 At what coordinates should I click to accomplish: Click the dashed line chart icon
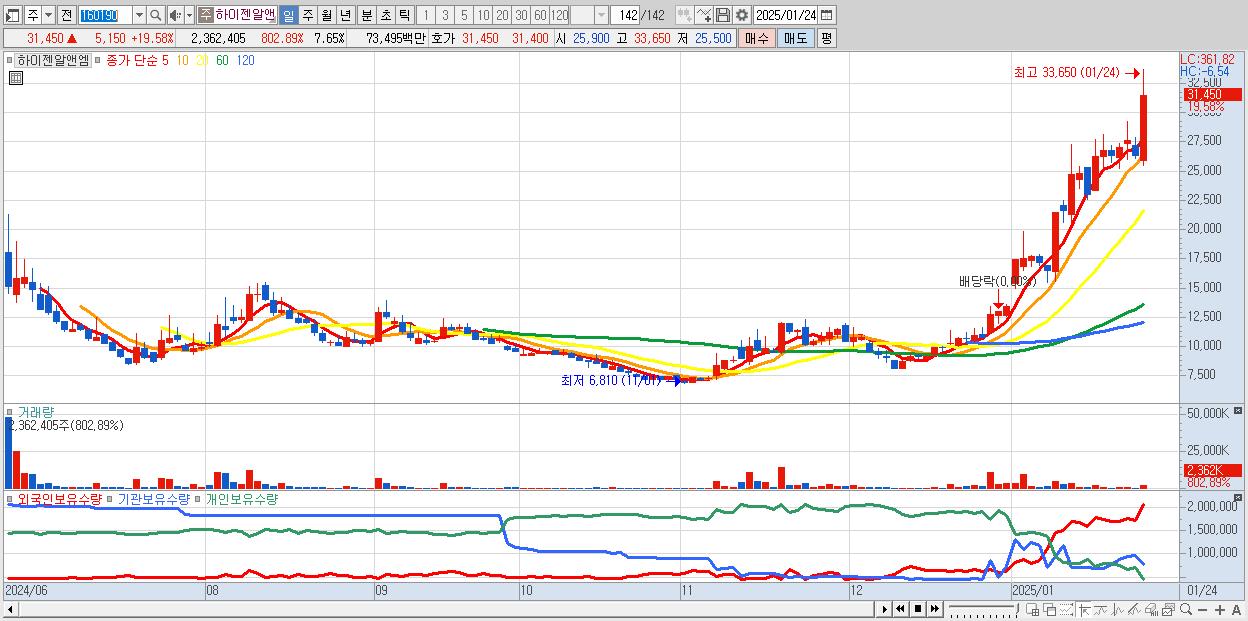pos(1066,609)
